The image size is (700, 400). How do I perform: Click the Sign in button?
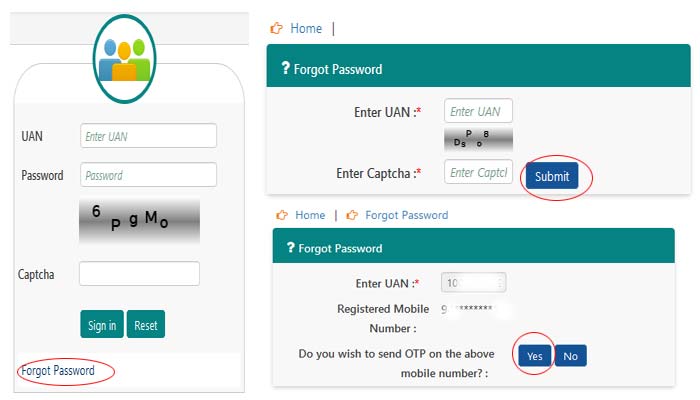(102, 324)
